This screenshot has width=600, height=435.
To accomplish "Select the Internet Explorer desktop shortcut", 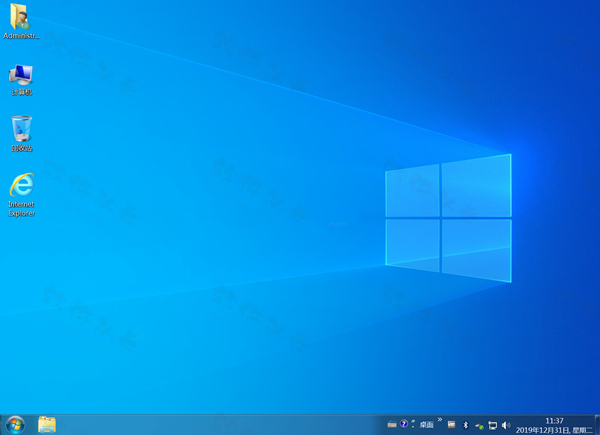I will (x=21, y=195).
